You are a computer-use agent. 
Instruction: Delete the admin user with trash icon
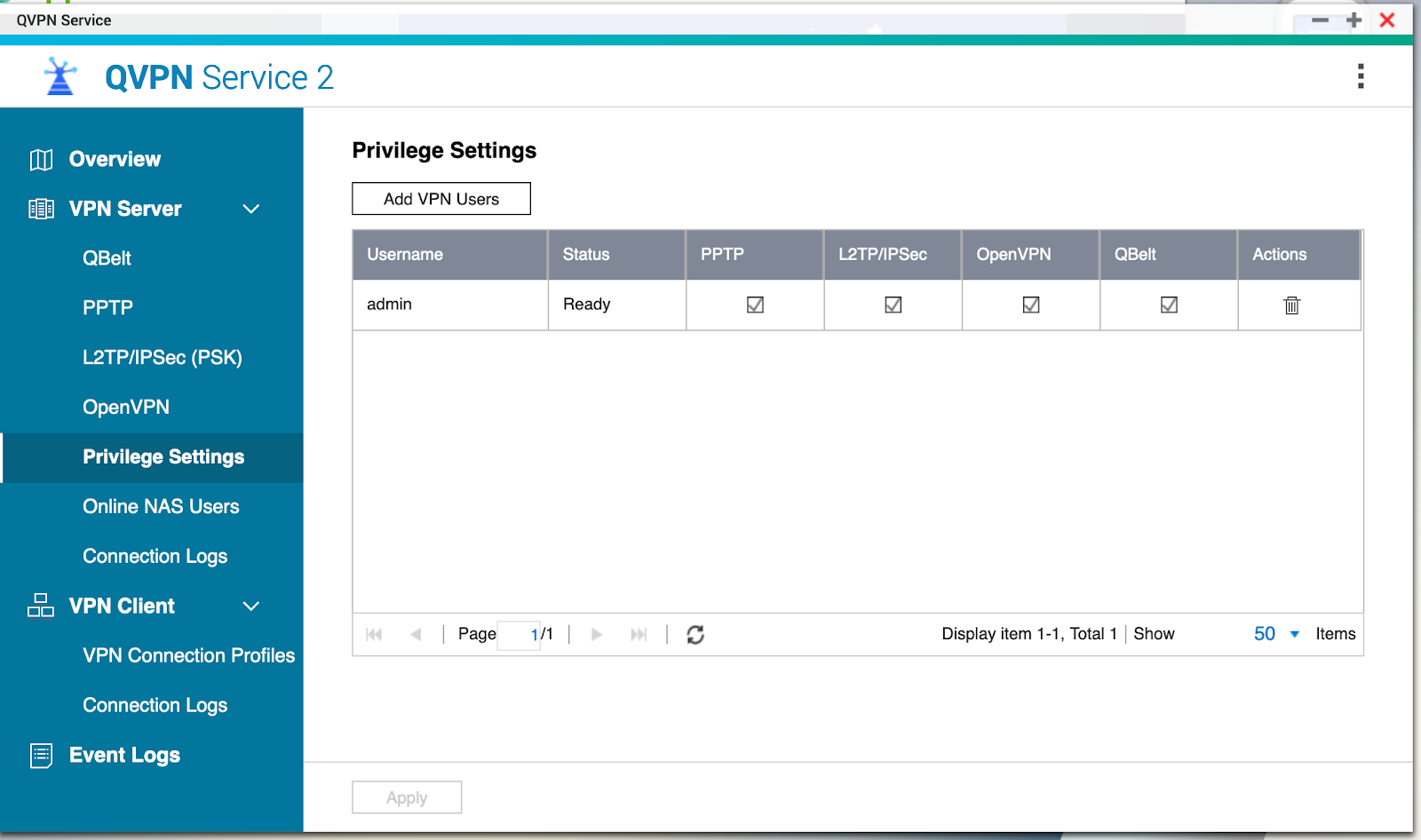(1291, 305)
